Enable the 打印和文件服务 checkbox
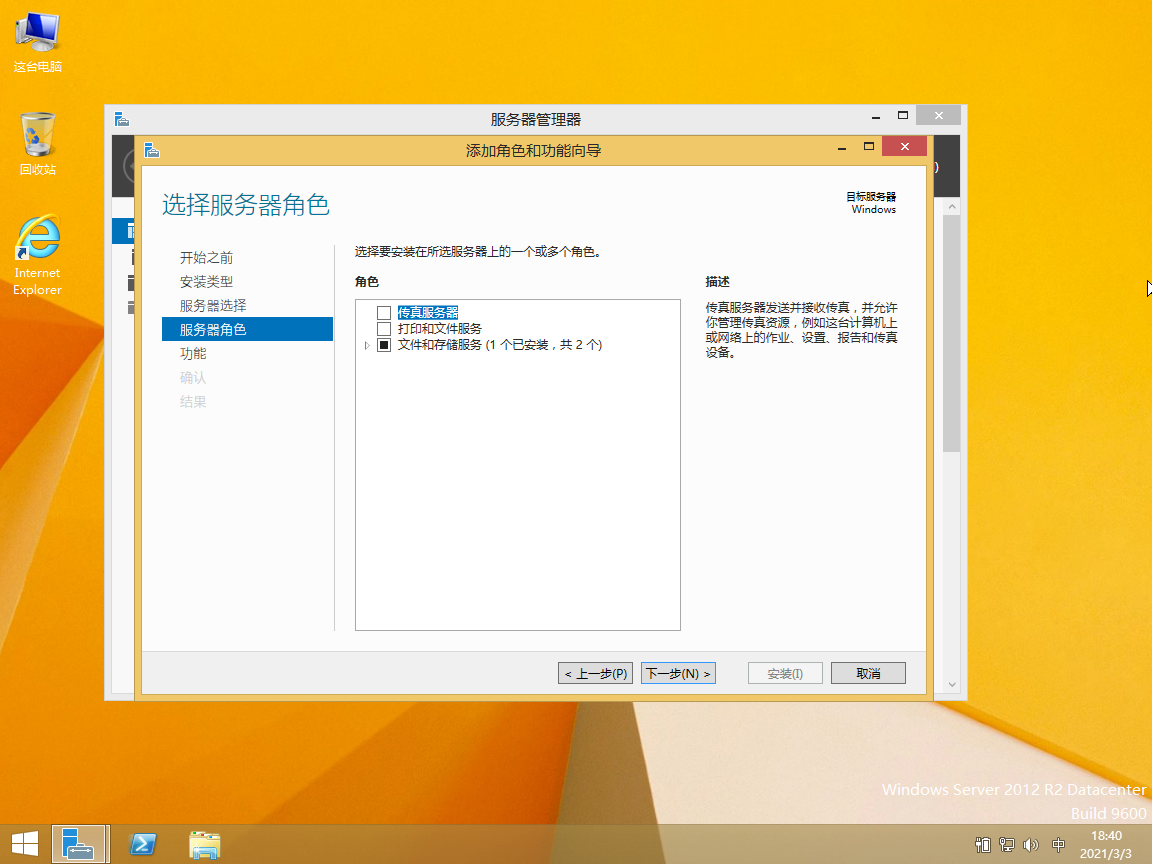 pos(384,329)
